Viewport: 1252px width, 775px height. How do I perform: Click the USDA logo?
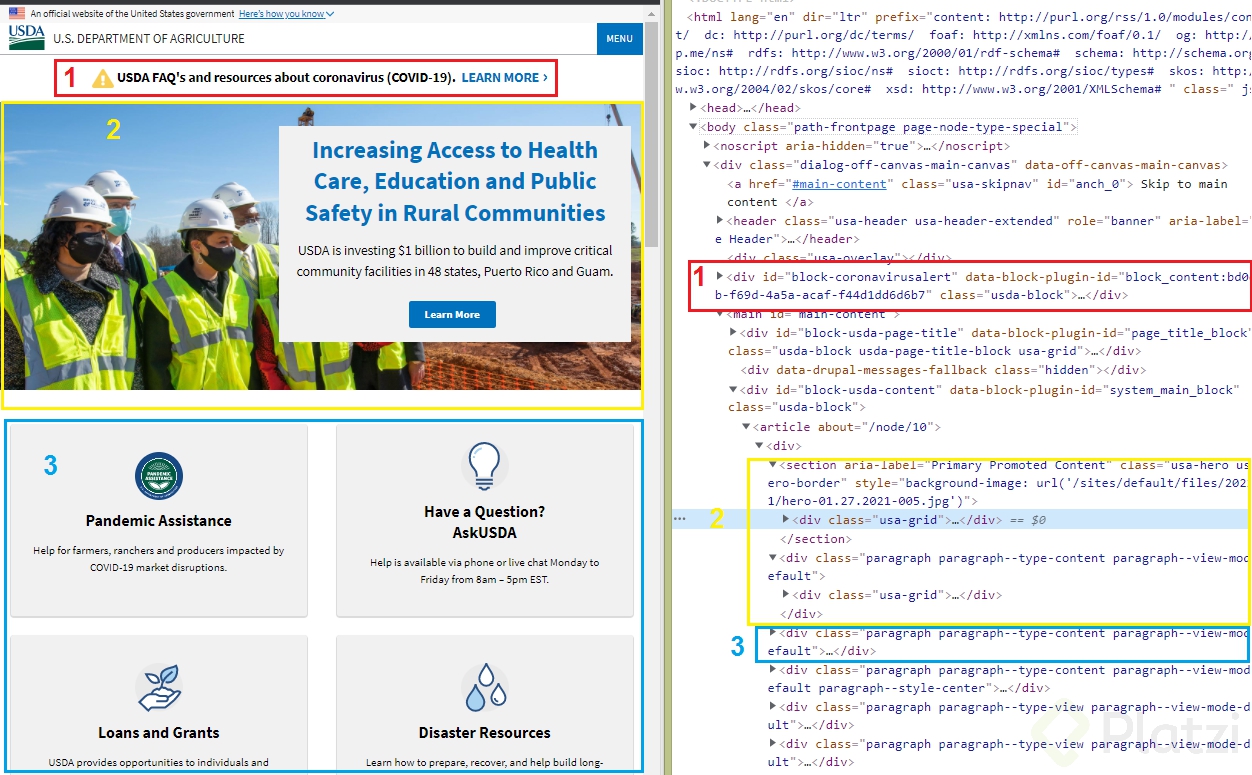pyautogui.click(x=27, y=38)
